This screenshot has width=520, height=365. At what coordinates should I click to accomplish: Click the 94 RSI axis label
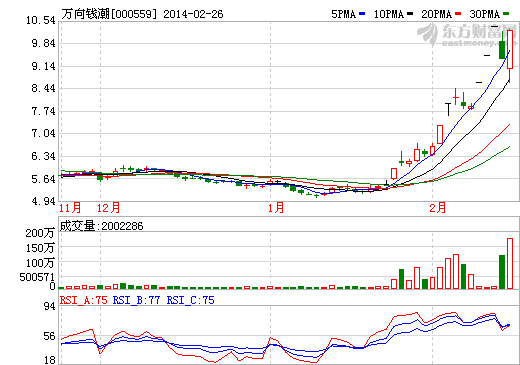pos(49,306)
